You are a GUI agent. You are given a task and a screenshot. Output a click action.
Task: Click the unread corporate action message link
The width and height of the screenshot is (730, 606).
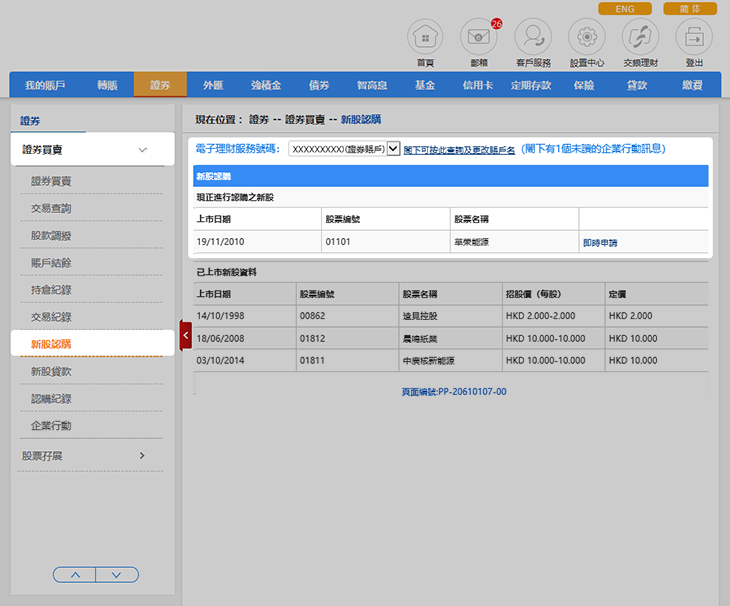[x=594, y=149]
